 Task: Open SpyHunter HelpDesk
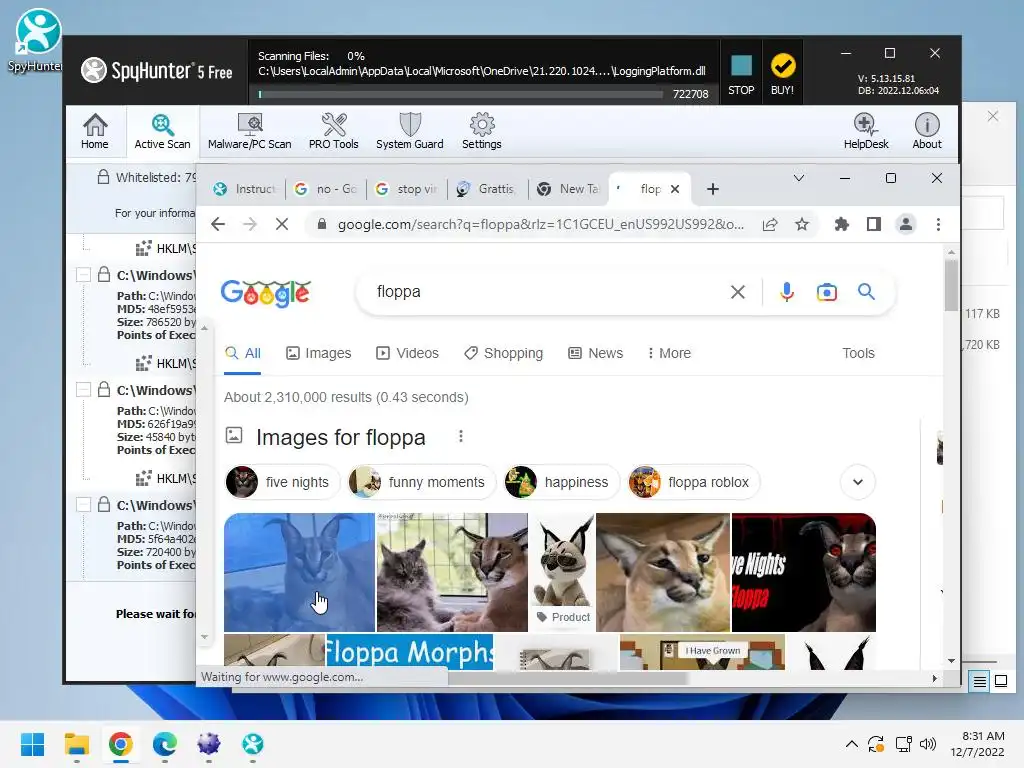[x=865, y=131]
